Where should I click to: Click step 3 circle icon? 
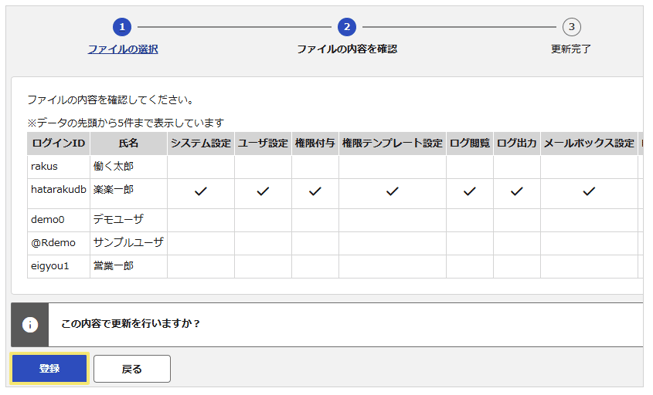[x=571, y=27]
